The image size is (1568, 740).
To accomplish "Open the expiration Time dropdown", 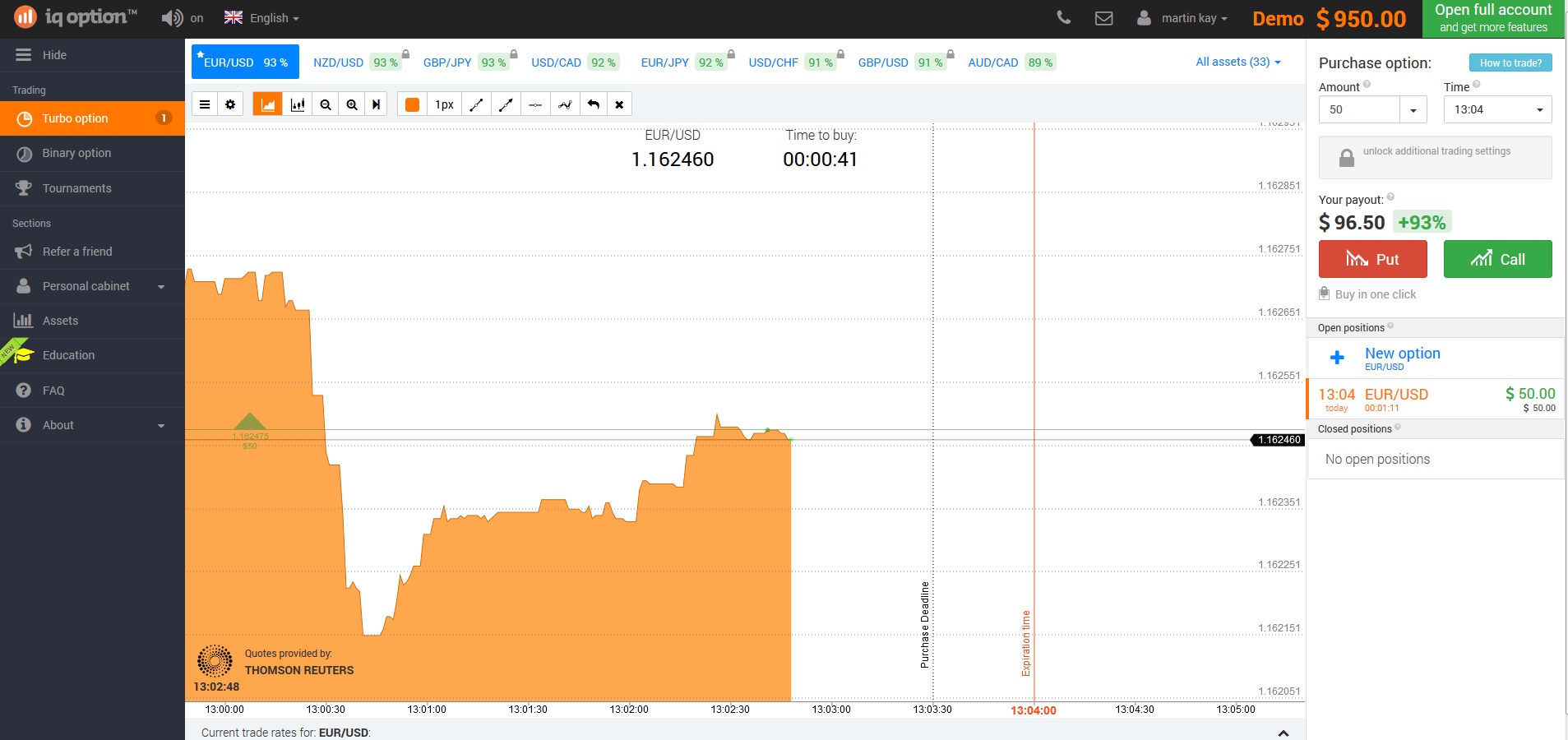I will pos(1497,109).
